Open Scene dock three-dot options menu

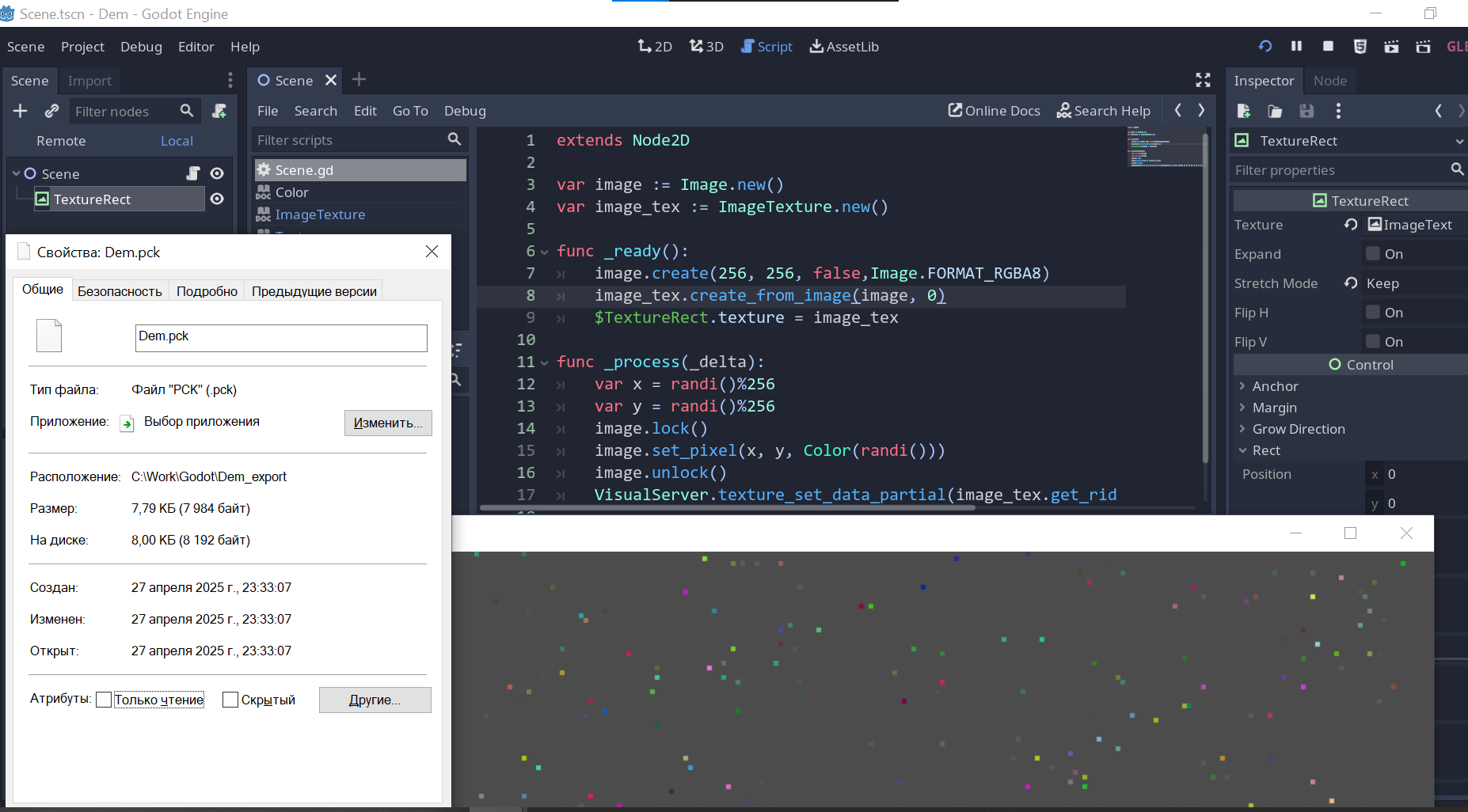point(230,80)
